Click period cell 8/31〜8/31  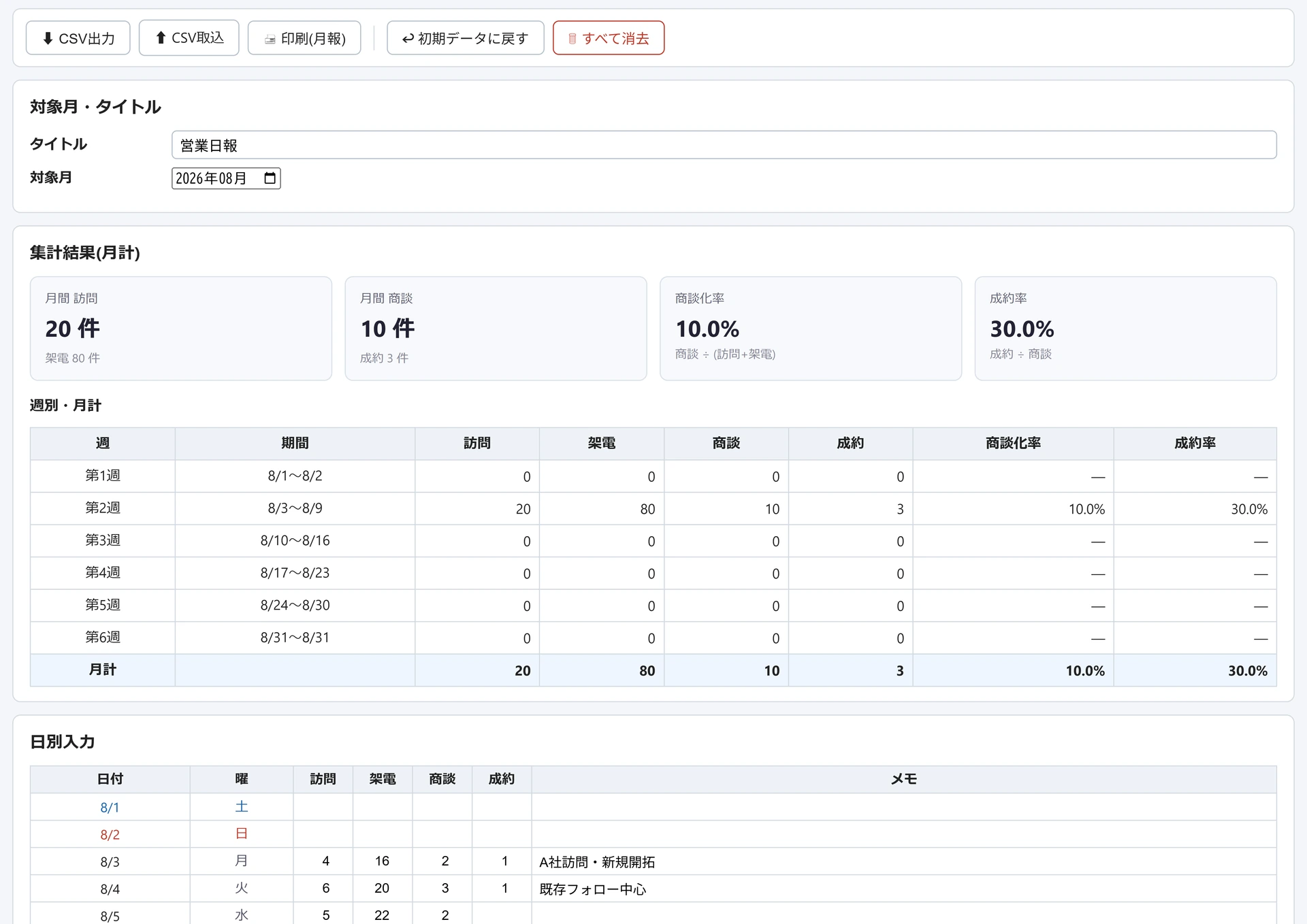(295, 638)
